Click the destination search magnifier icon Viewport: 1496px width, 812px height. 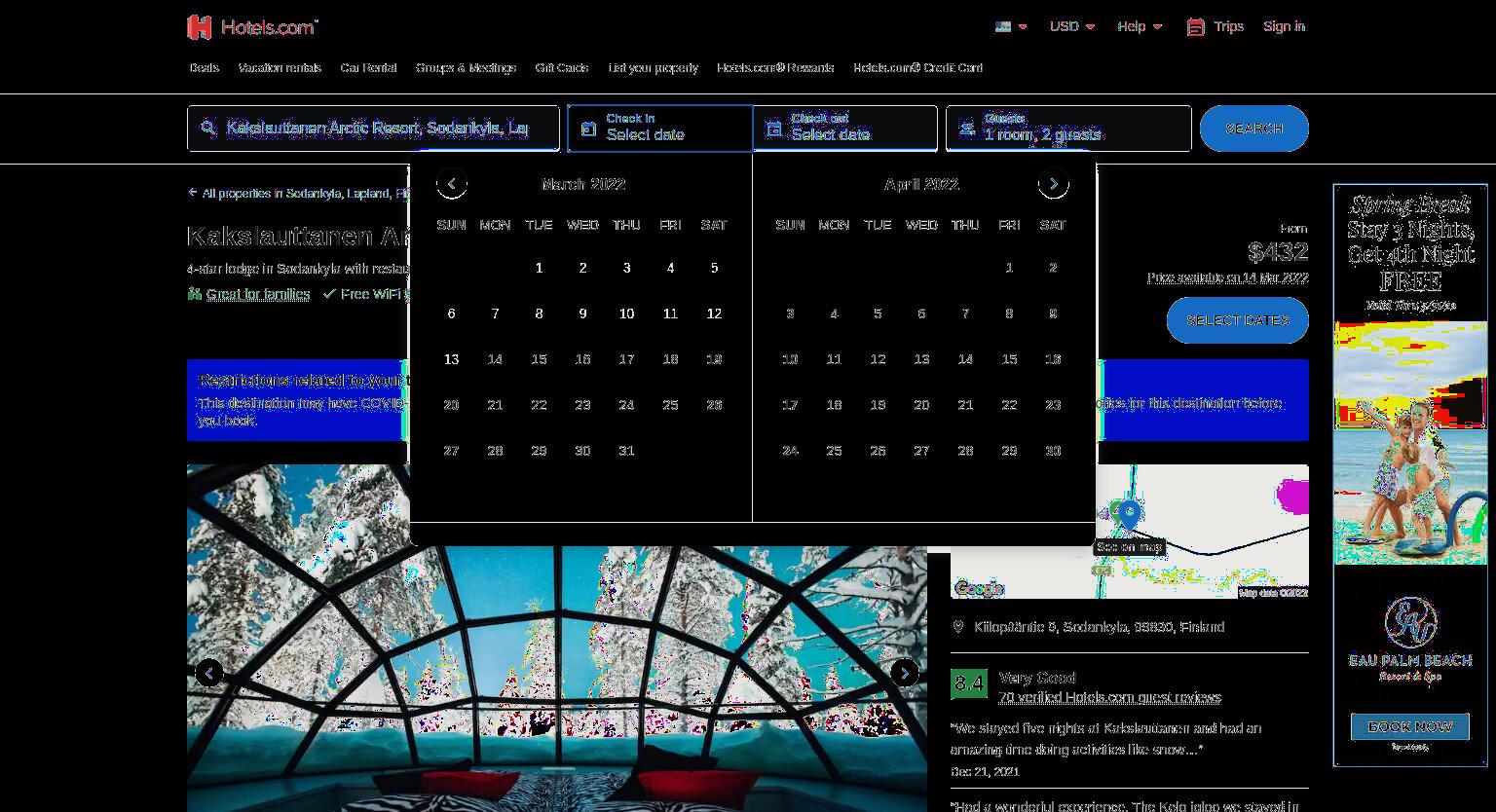click(x=208, y=128)
